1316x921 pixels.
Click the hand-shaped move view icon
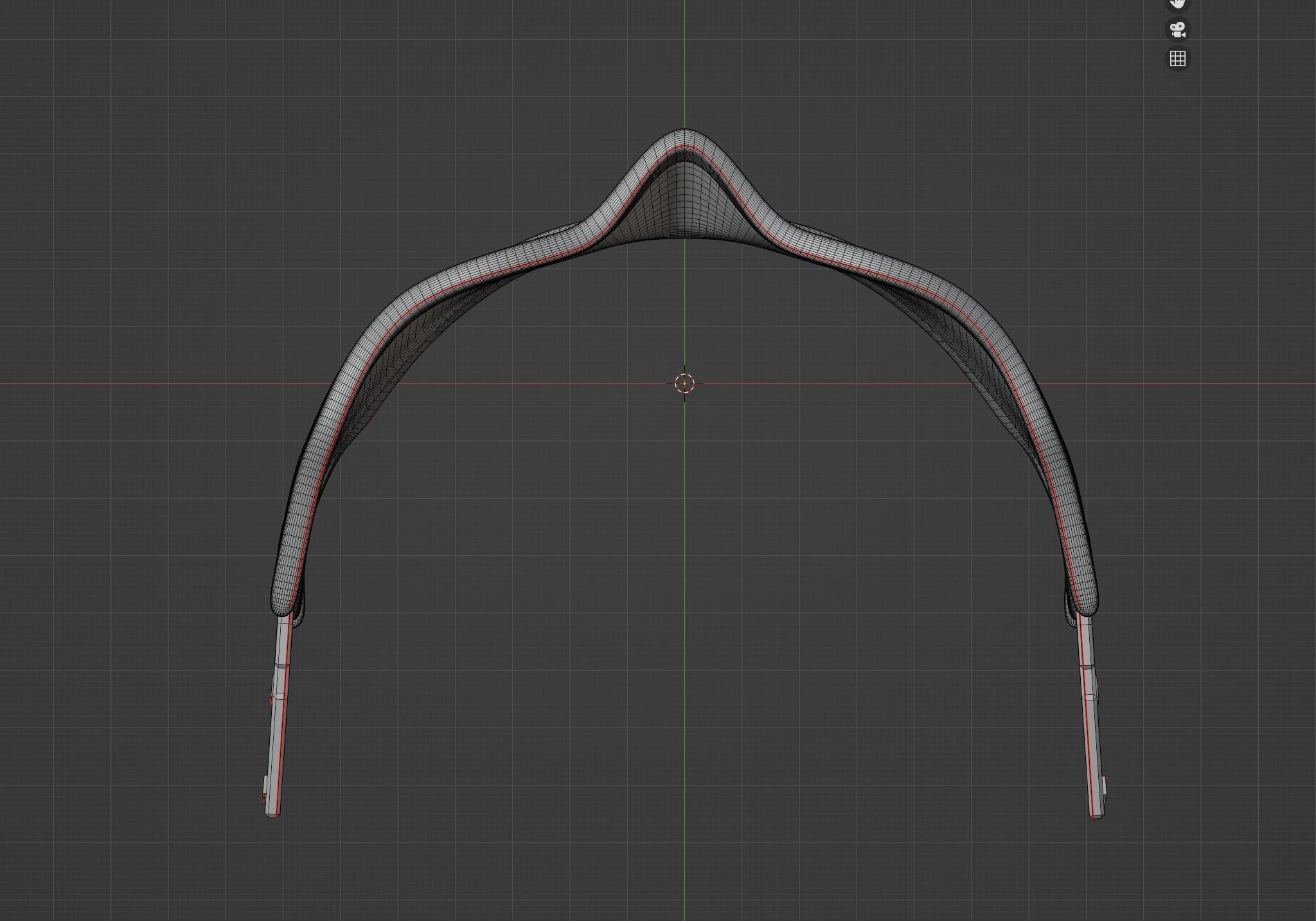(x=1177, y=3)
